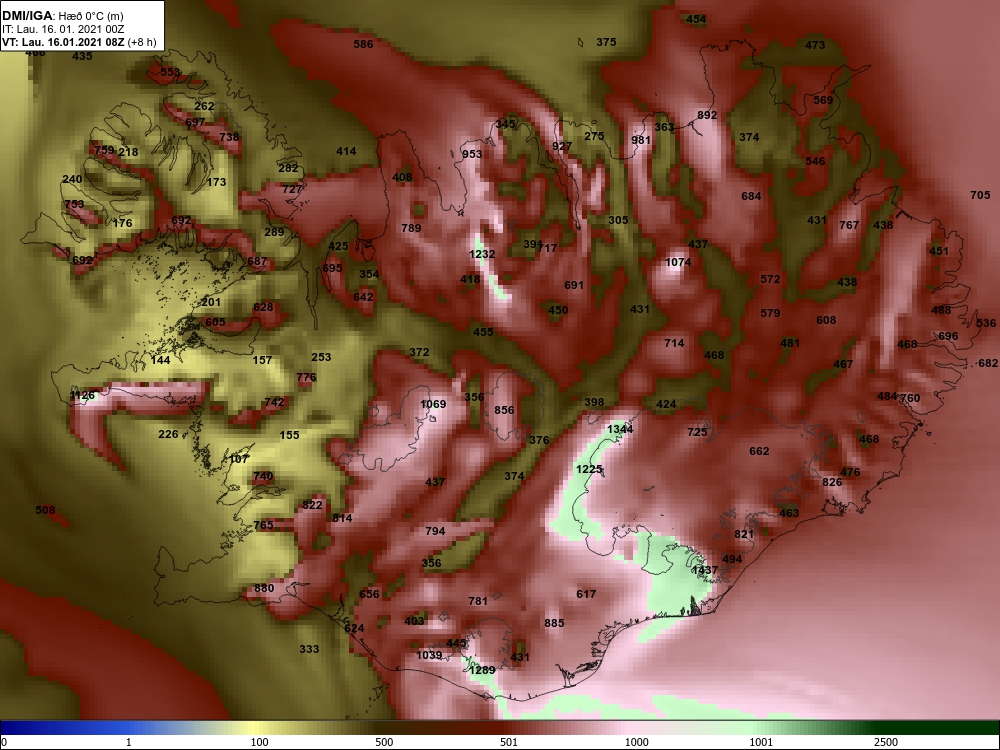Click the 2500 label on the color scale
Viewport: 1000px width, 750px height.
coord(885,742)
